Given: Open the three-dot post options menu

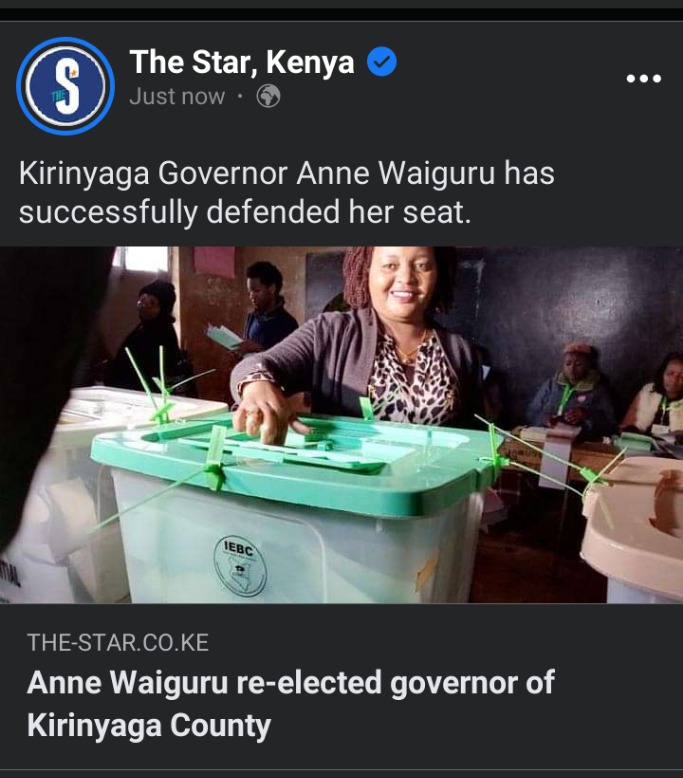Looking at the screenshot, I should 643,78.
